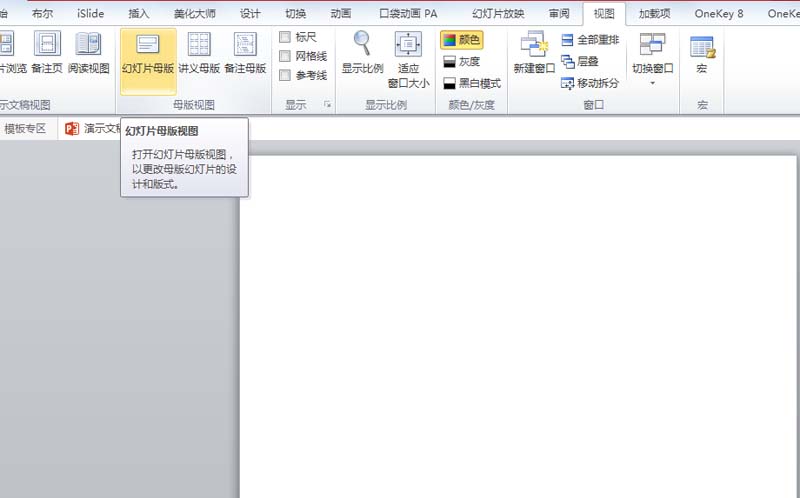Open Notes Master (备注母版) view
800x498 pixels.
coord(245,53)
